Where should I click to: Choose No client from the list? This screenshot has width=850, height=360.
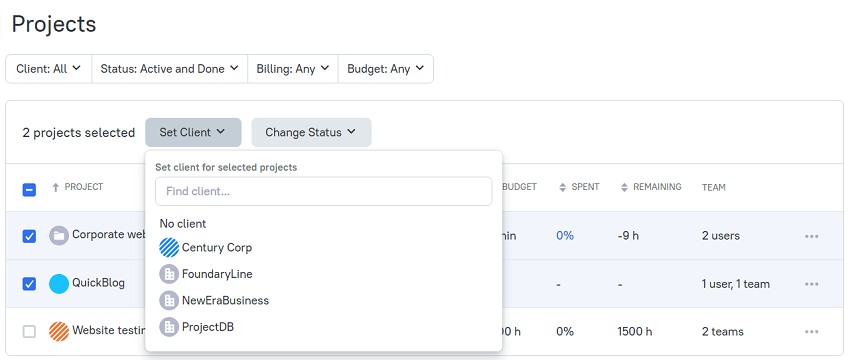coord(183,224)
